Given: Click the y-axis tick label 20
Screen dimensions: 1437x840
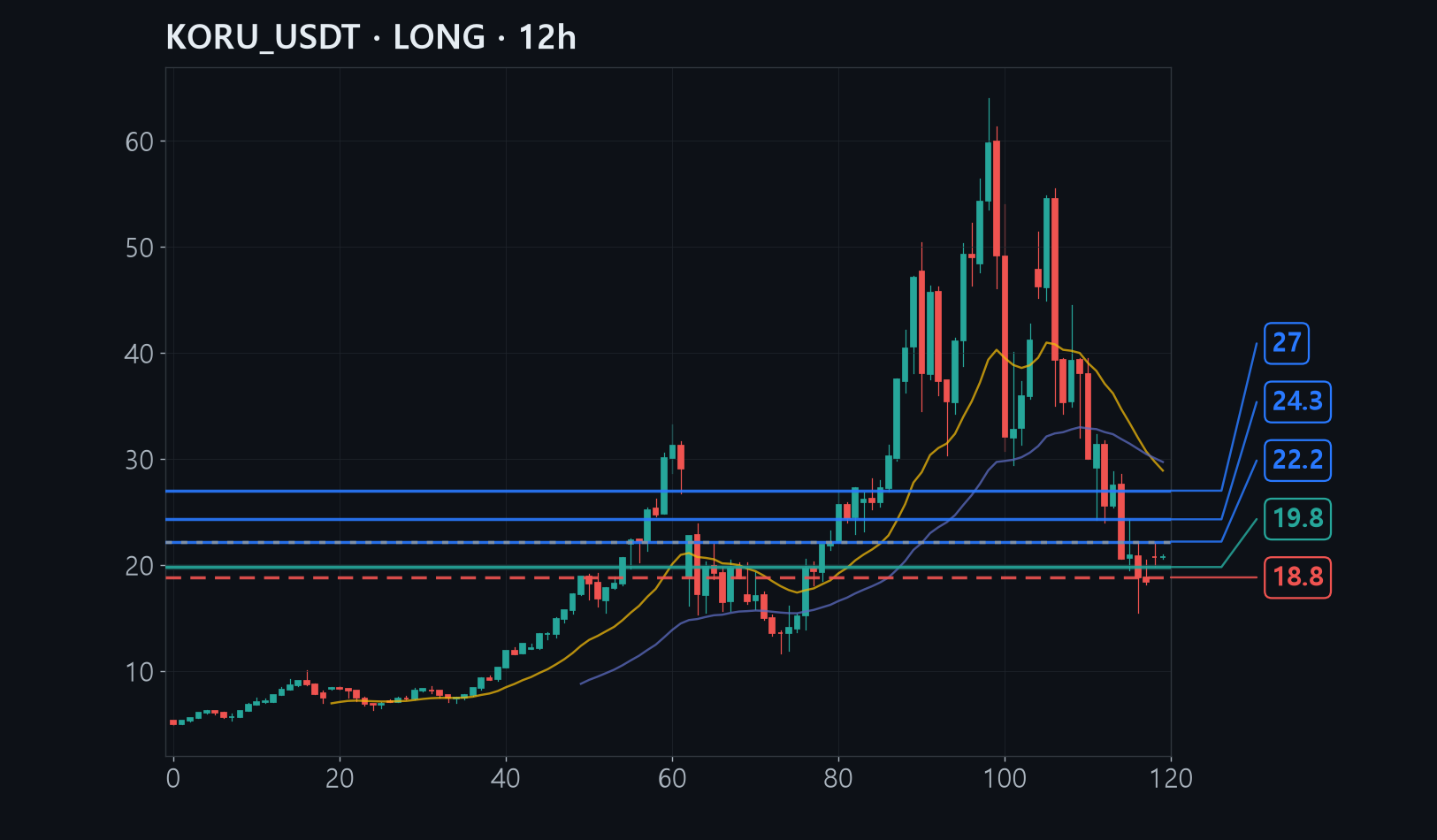Looking at the screenshot, I should (x=140, y=566).
